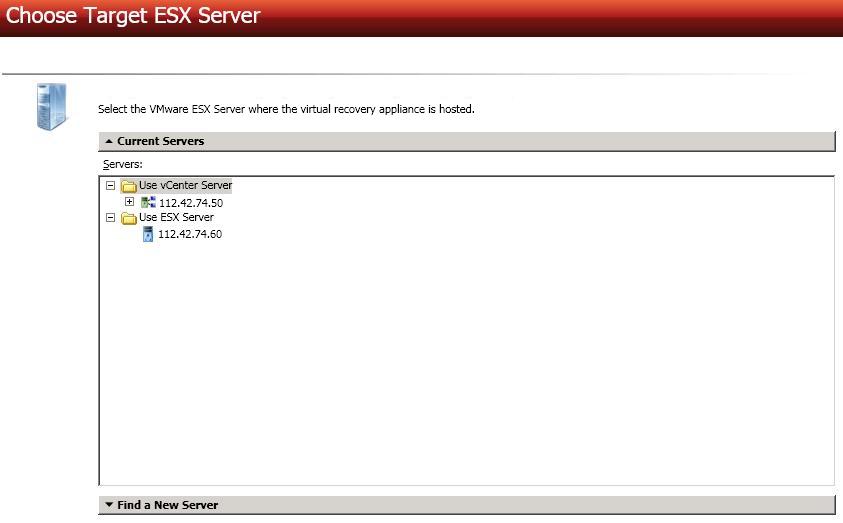
Task: Click the ESX host icon beside 112.42.74.60
Action: (x=148, y=235)
